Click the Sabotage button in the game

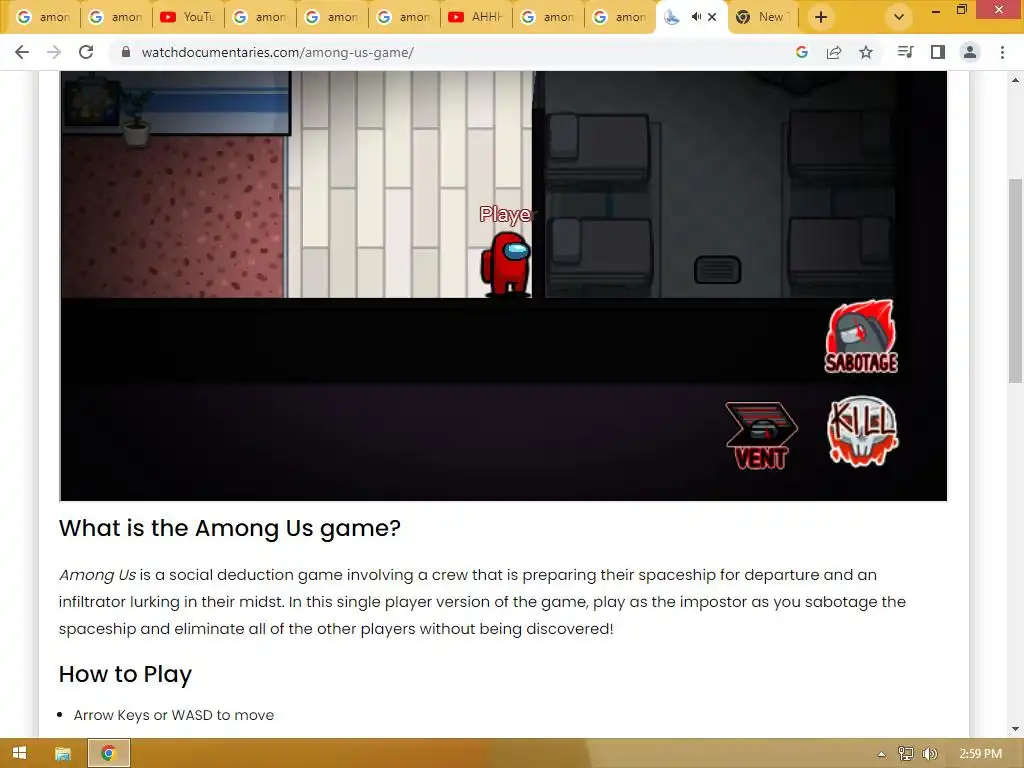861,336
